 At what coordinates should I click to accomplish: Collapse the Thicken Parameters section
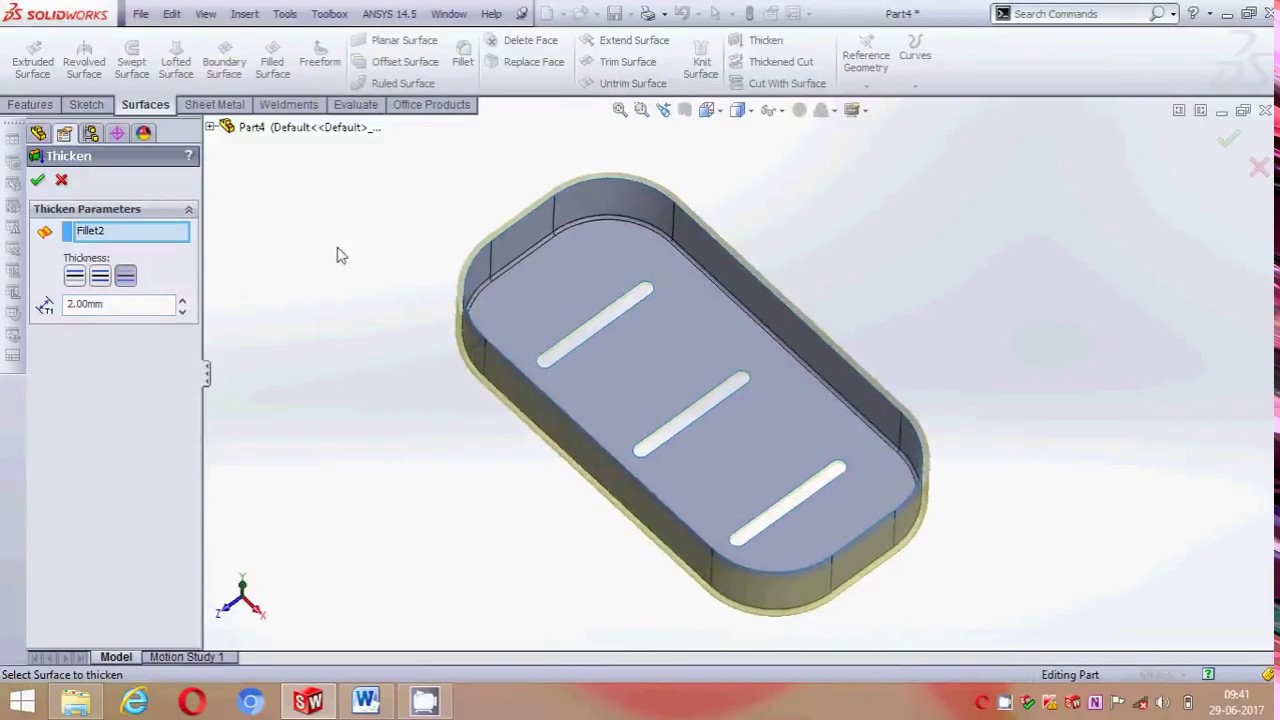pos(188,209)
